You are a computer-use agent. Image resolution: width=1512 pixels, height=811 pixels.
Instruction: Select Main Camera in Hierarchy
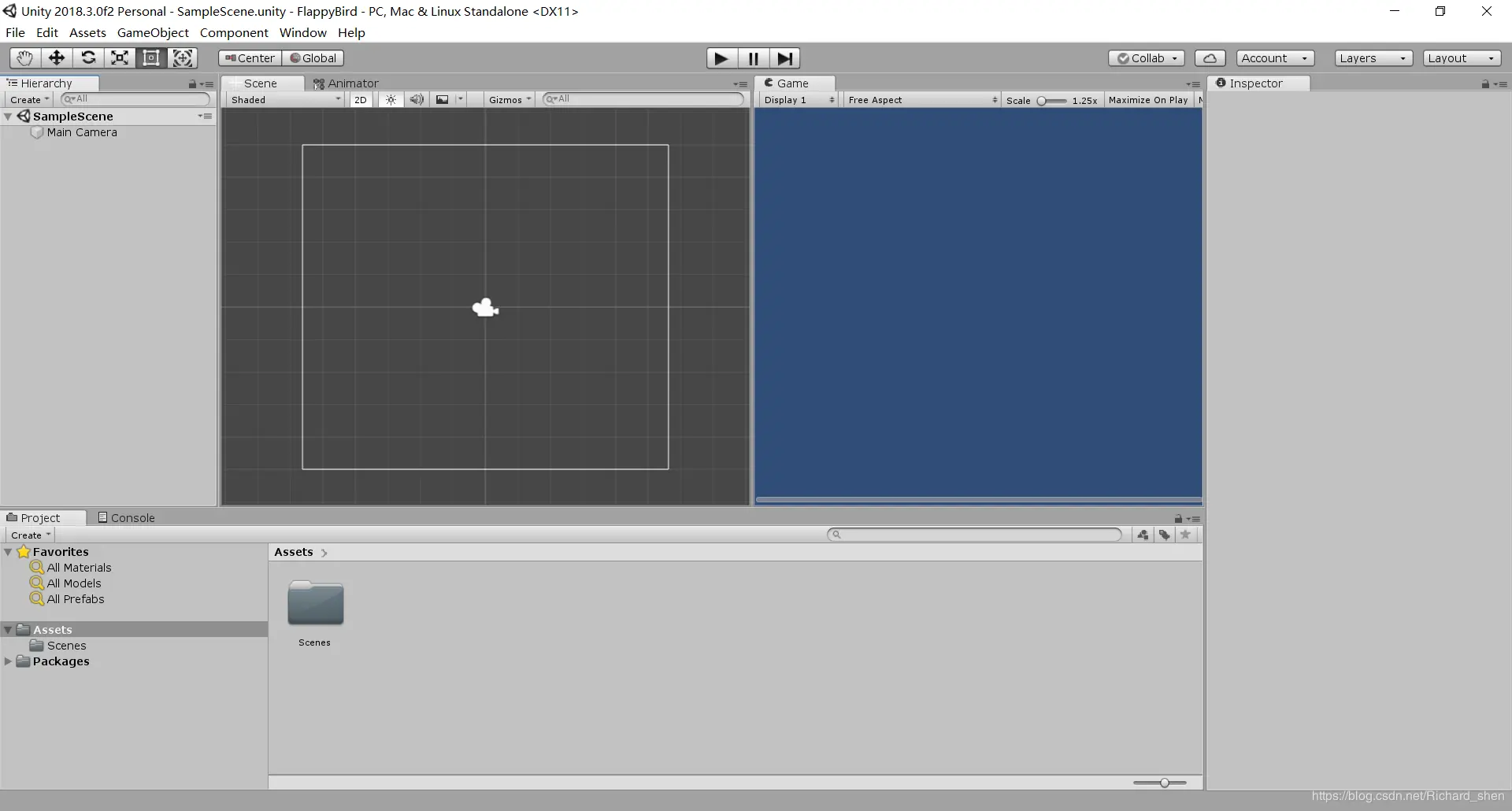[x=82, y=132]
